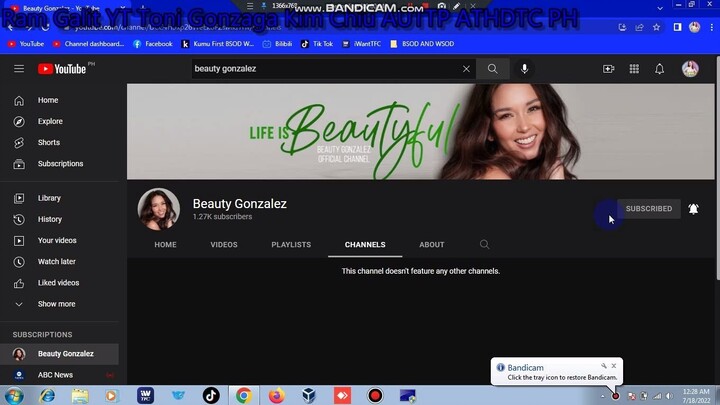Open VirtualBox from taskbar
This screenshot has height=405, width=720.
309,395
